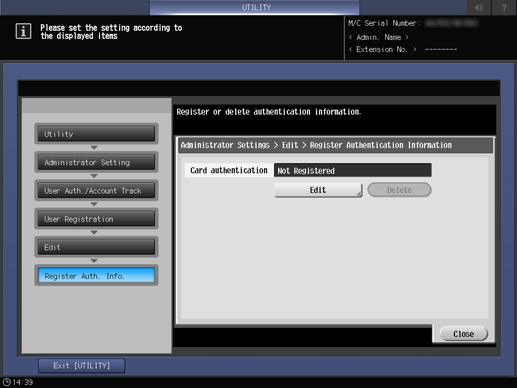Viewport: 517px width, 388px height.
Task: Go to Utility in the navigation tree
Action: click(96, 134)
